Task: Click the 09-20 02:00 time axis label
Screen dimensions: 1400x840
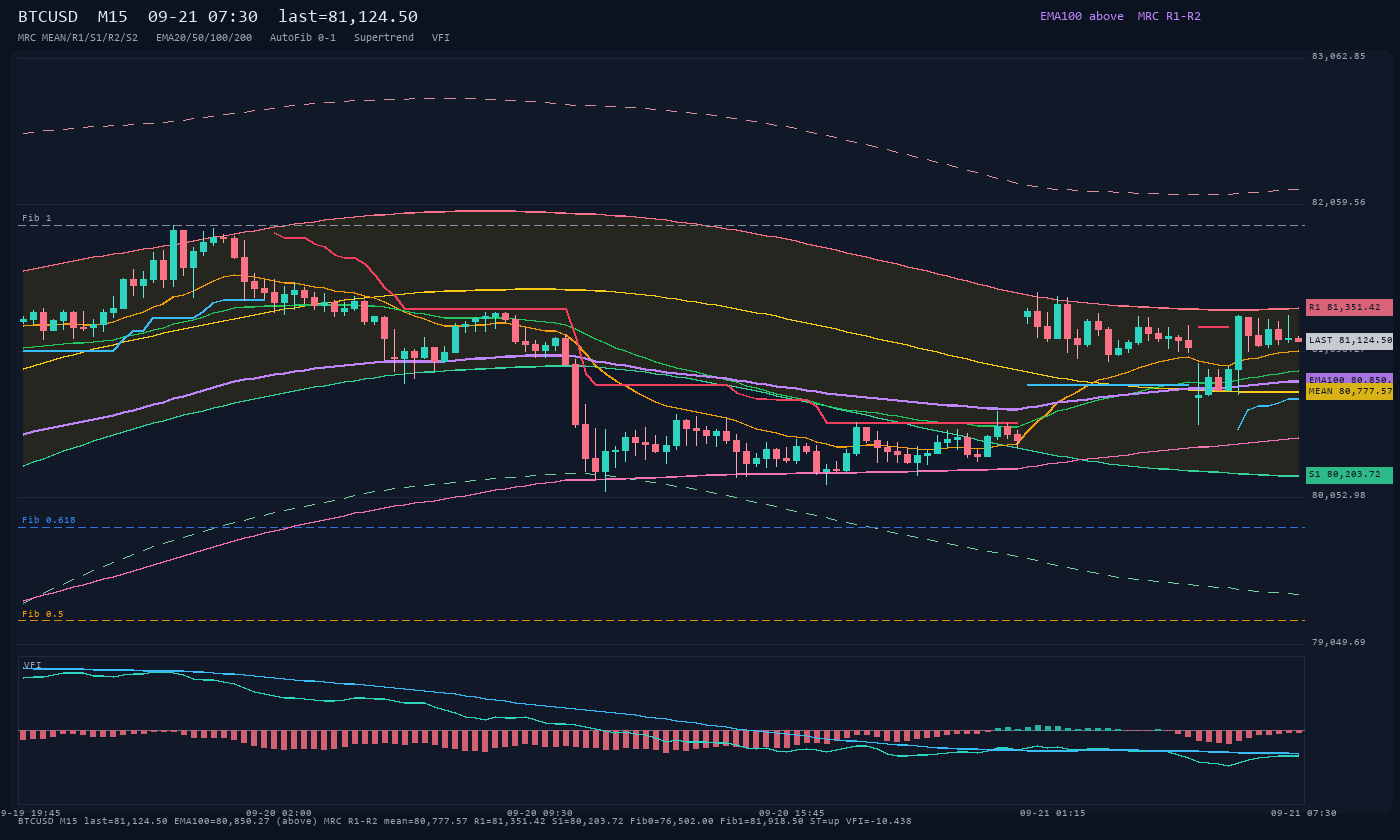Action: click(x=279, y=813)
